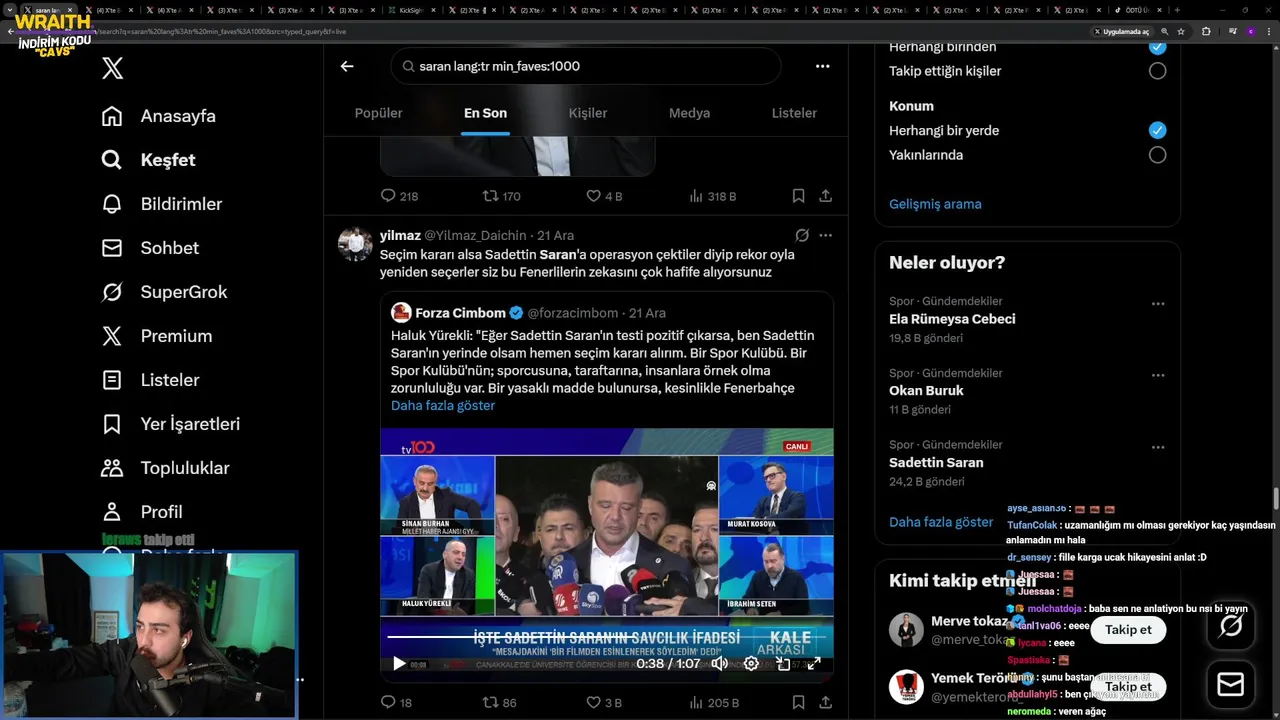This screenshot has height=720, width=1280.
Task: Open SuperGrok from the sidebar
Action: [165, 292]
